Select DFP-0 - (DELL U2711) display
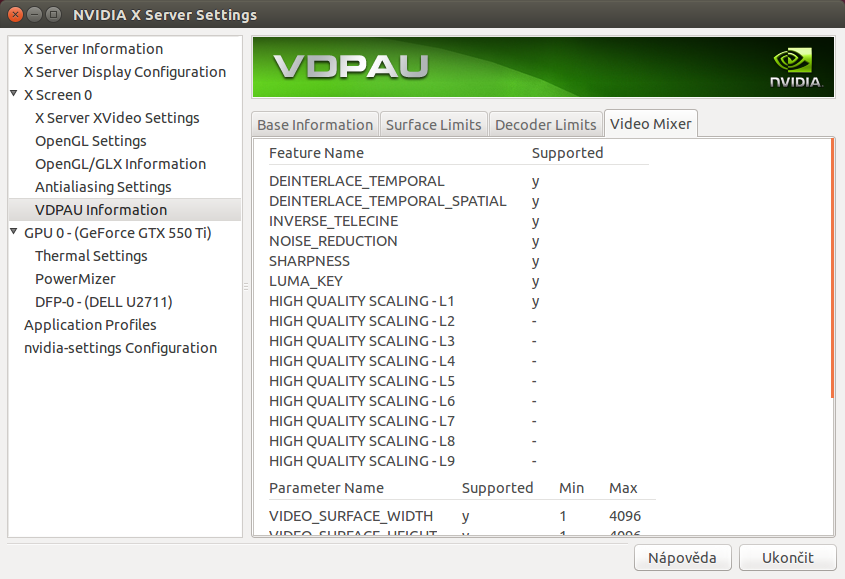Image resolution: width=845 pixels, height=579 pixels. pyautogui.click(x=103, y=302)
